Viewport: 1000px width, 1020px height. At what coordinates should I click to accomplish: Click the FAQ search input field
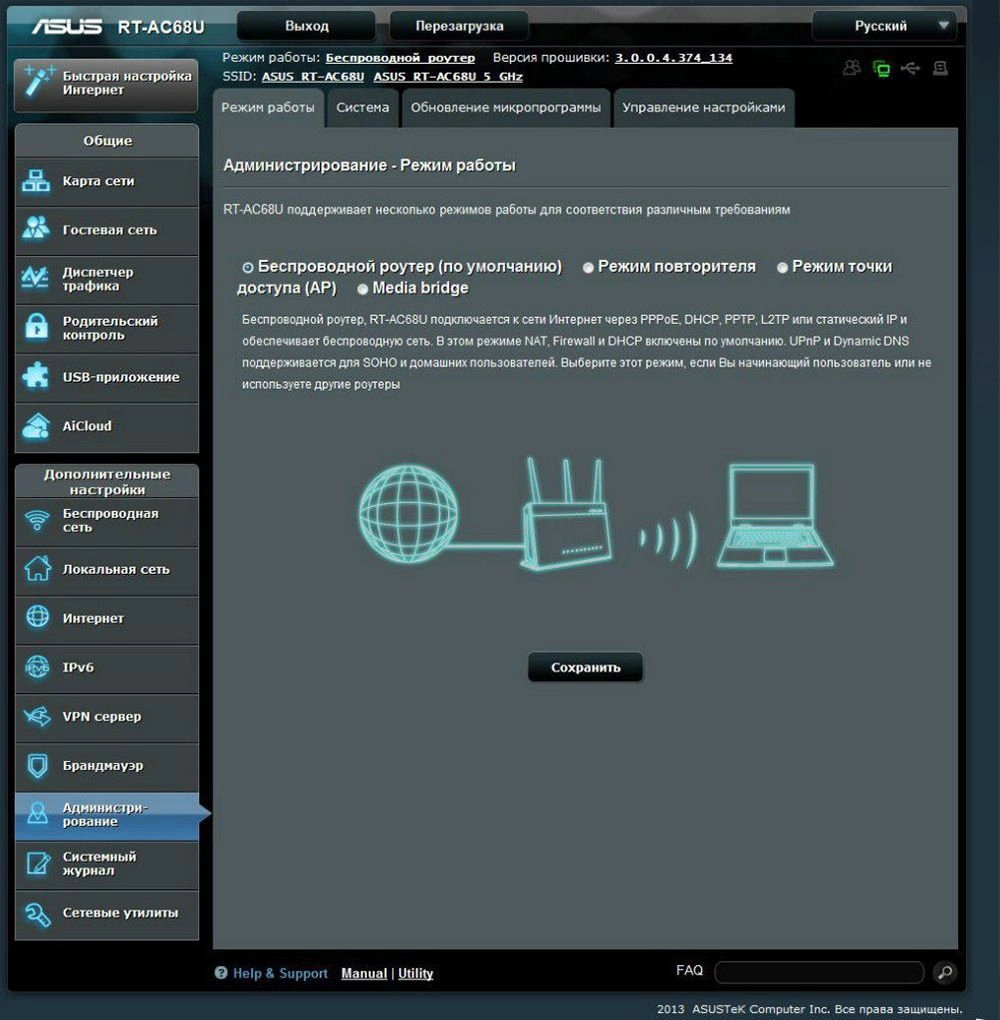point(819,973)
